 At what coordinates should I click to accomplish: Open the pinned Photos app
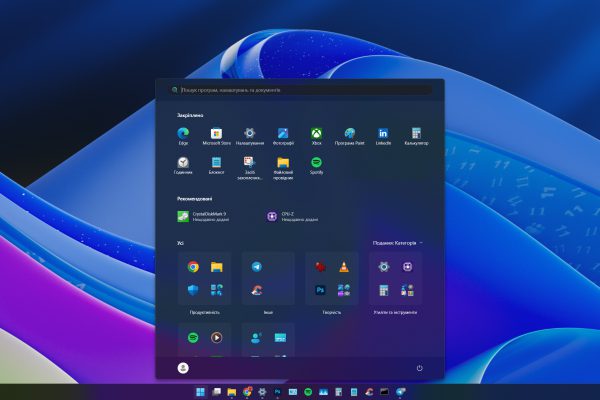click(x=283, y=134)
